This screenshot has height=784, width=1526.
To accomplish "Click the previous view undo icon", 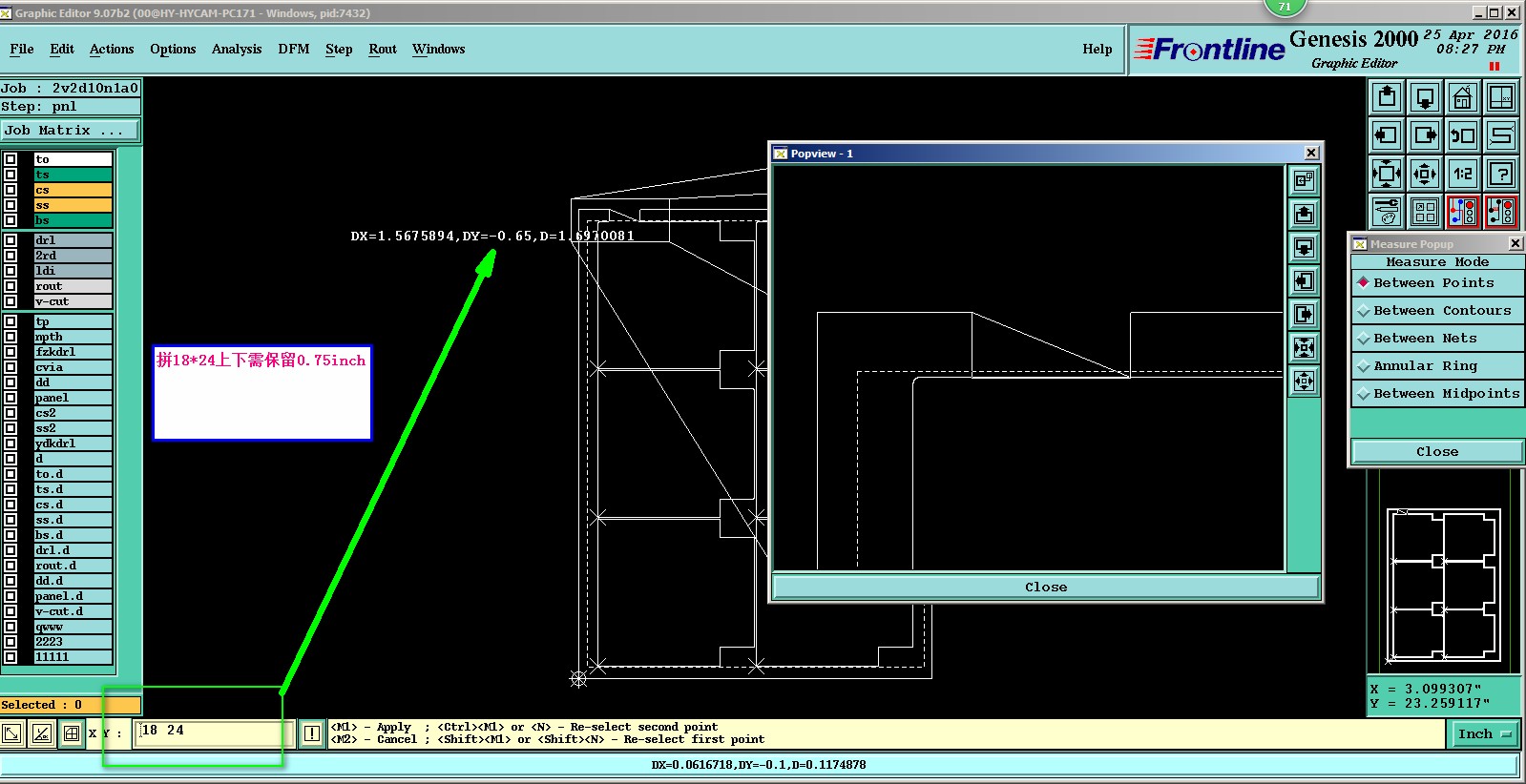I will coord(1463,135).
